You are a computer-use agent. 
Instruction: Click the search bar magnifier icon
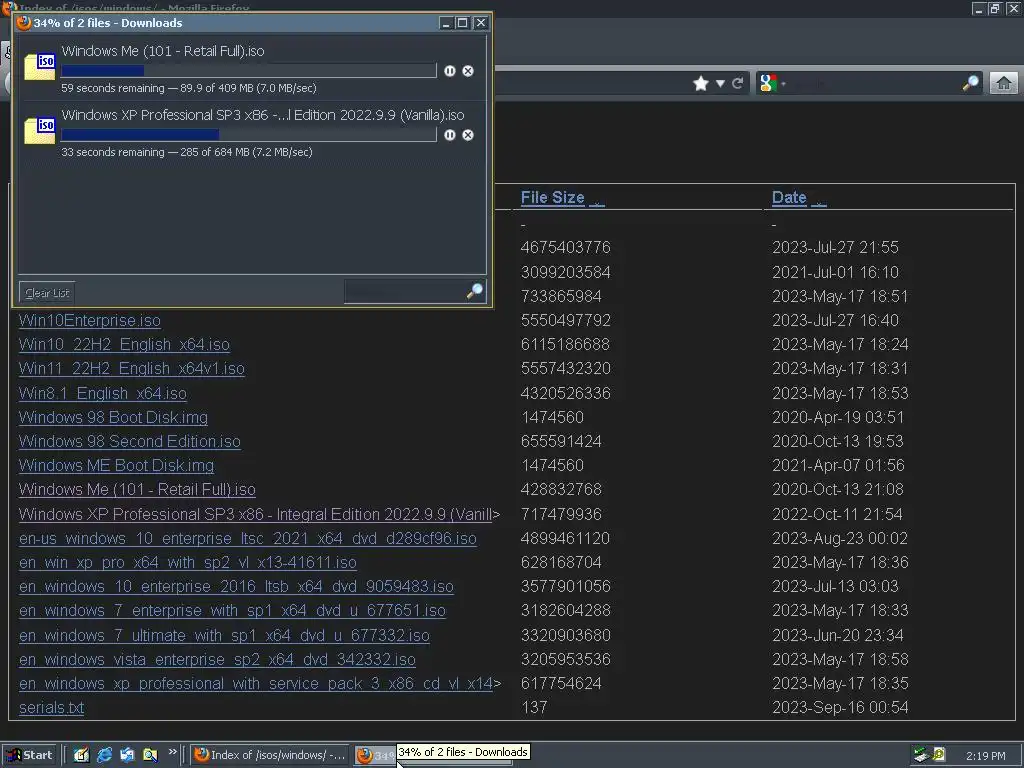pyautogui.click(x=971, y=83)
